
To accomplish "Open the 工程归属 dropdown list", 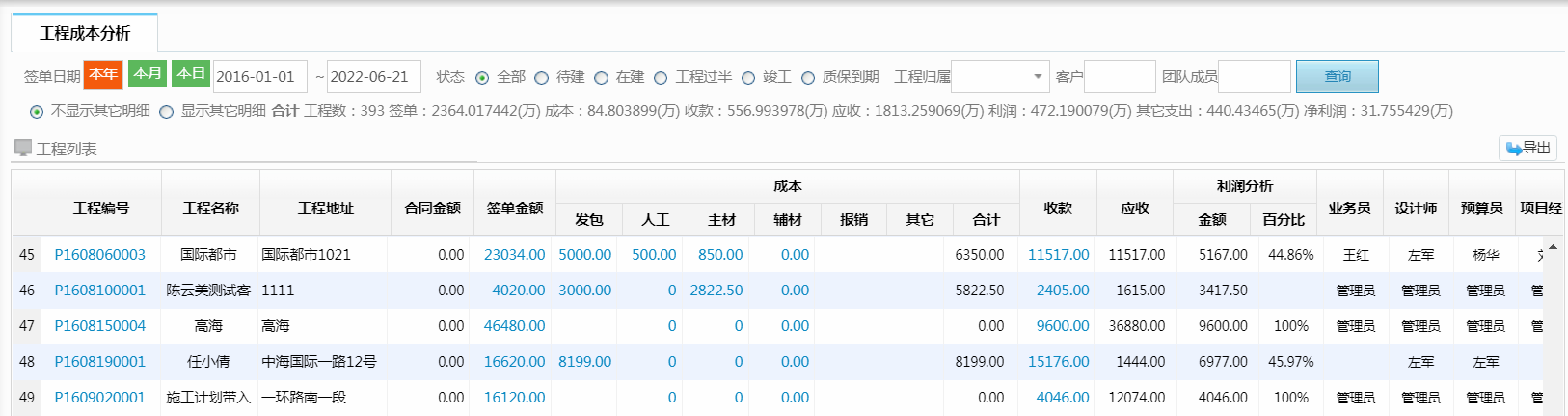I will (1000, 76).
